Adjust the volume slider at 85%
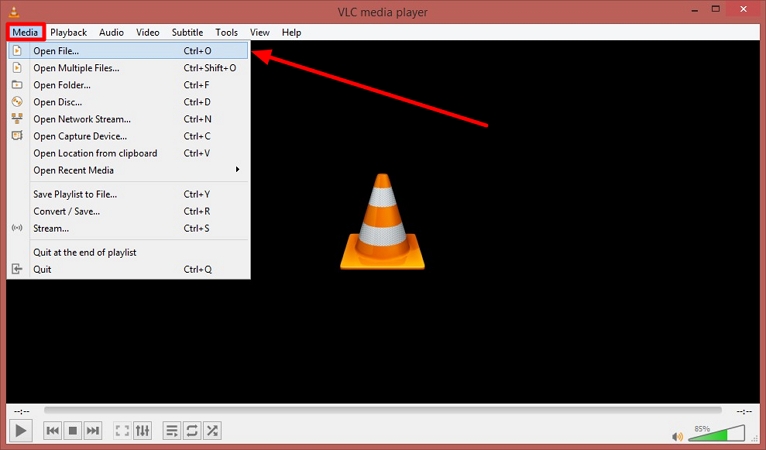This screenshot has height=450, width=766. (716, 433)
